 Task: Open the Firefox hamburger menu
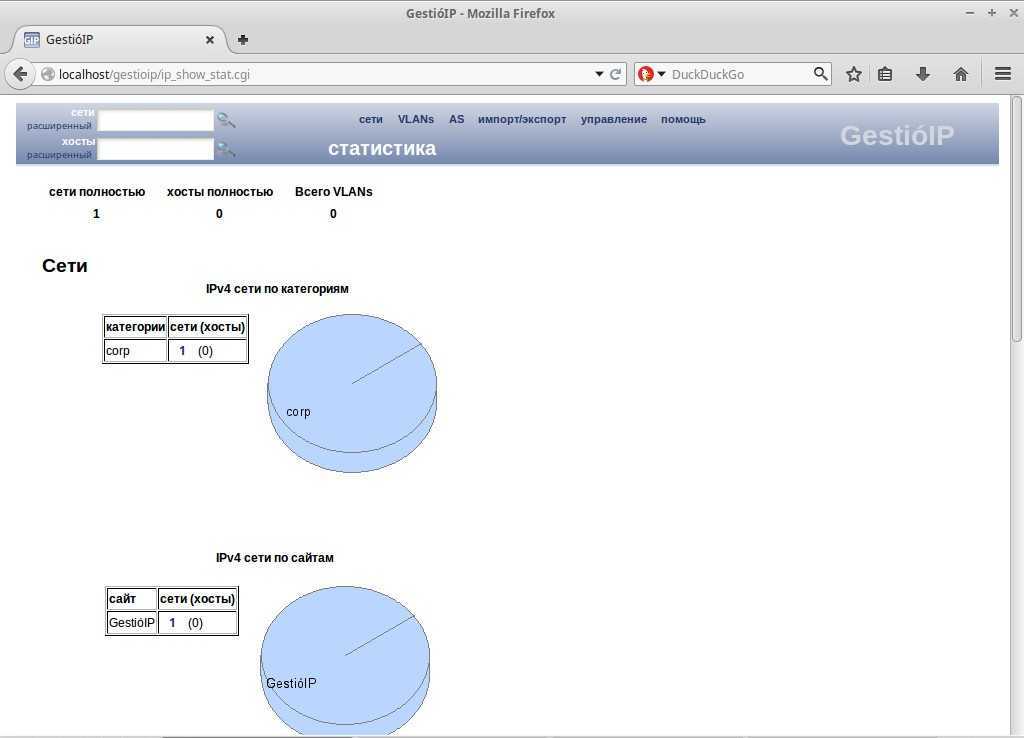click(x=1003, y=74)
